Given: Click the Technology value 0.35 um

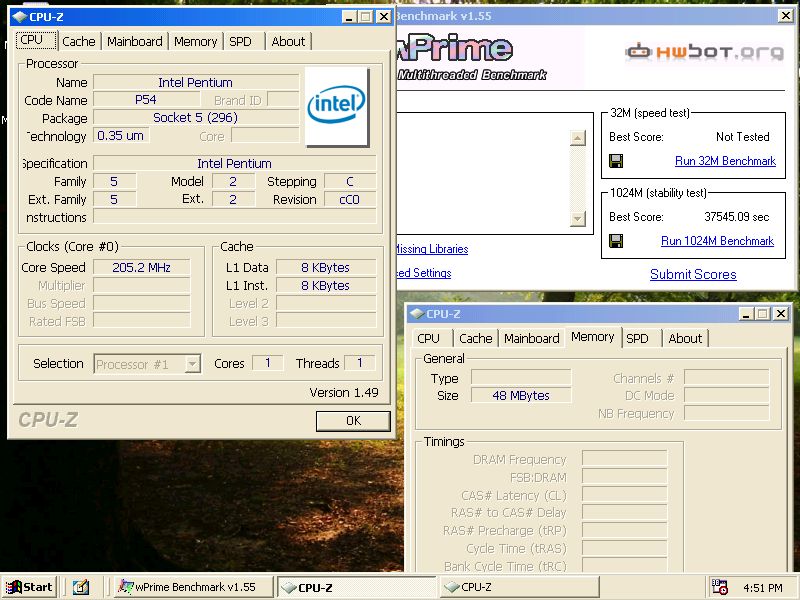Looking at the screenshot, I should click(x=121, y=135).
